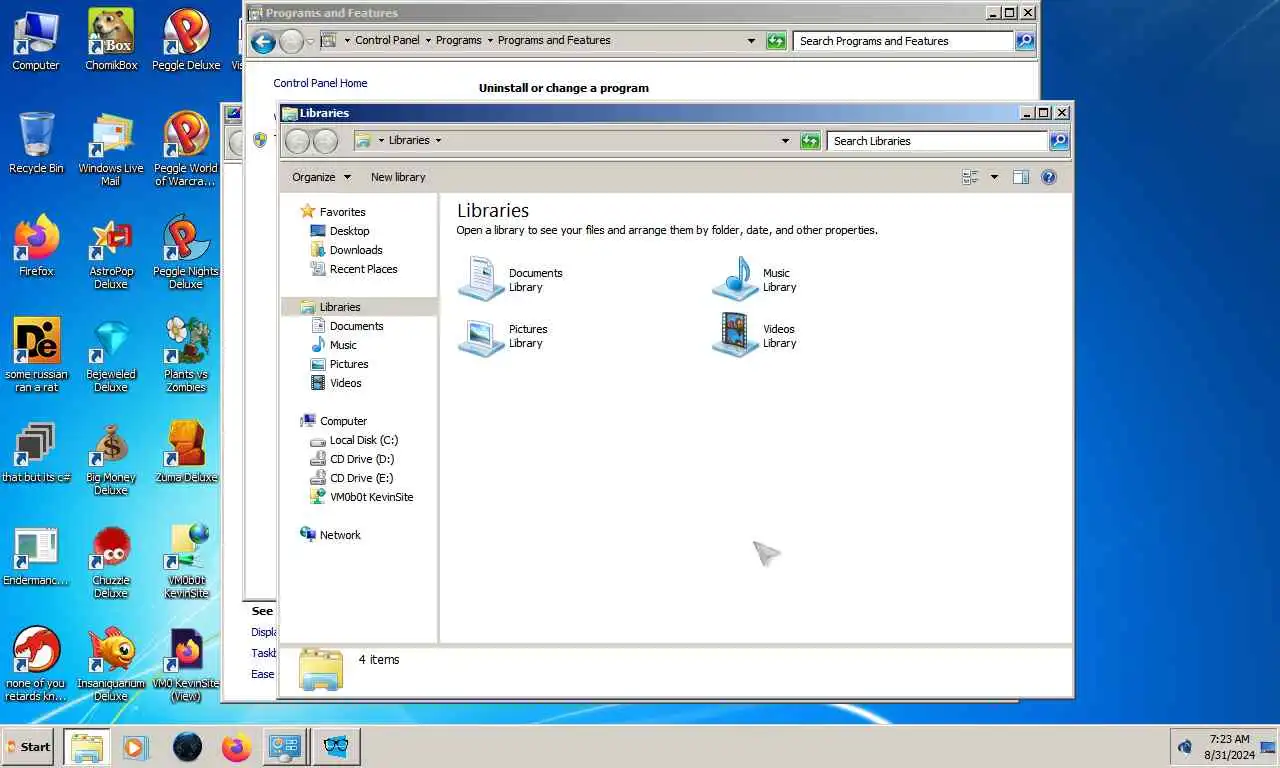1280x768 pixels.
Task: Expand Programs and Features address dropdown
Action: pyautogui.click(x=751, y=41)
